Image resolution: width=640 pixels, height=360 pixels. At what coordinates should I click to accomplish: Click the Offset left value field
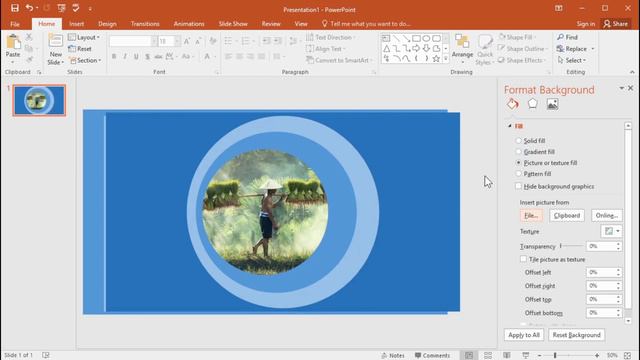(x=601, y=272)
